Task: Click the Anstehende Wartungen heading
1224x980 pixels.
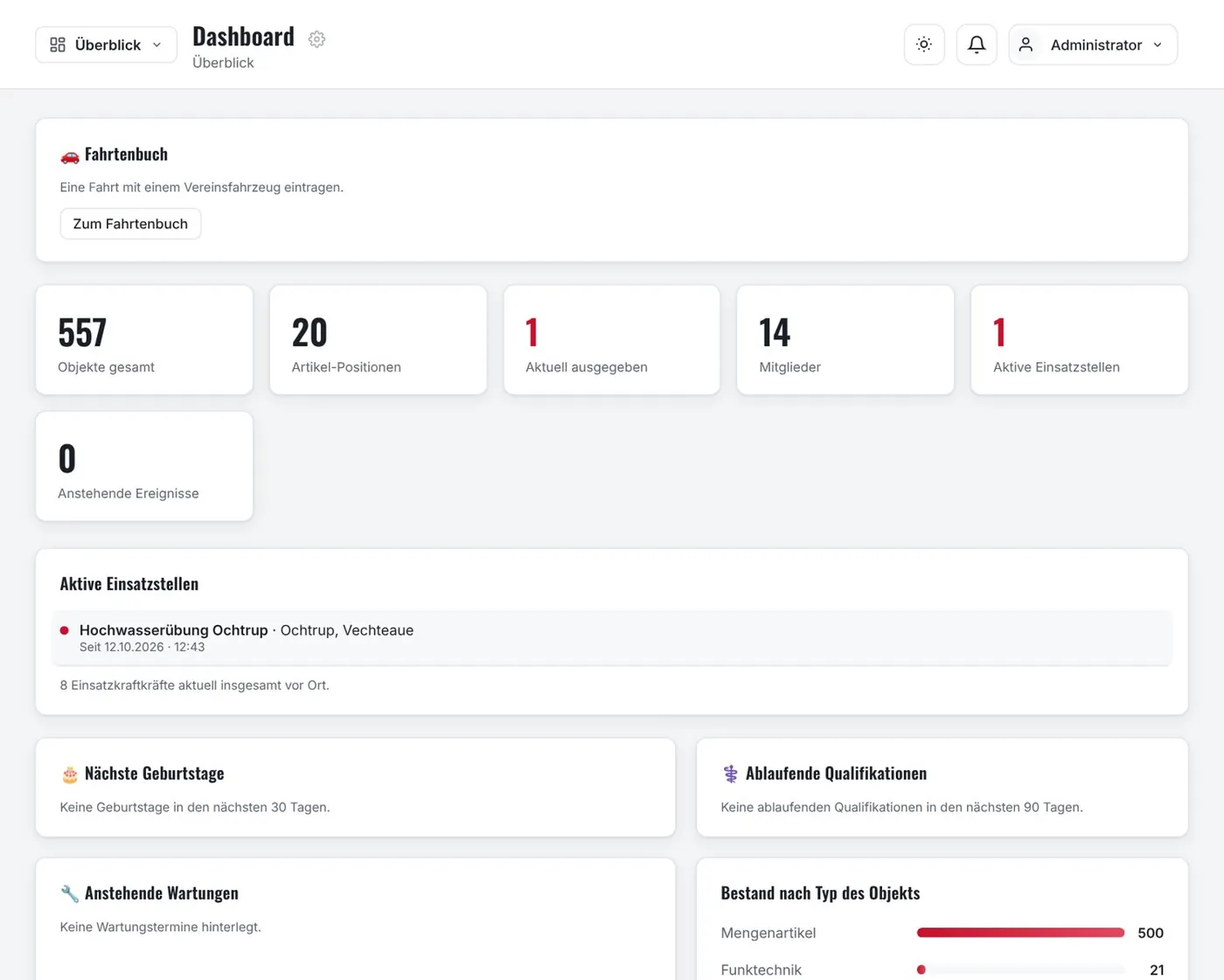Action: click(162, 893)
